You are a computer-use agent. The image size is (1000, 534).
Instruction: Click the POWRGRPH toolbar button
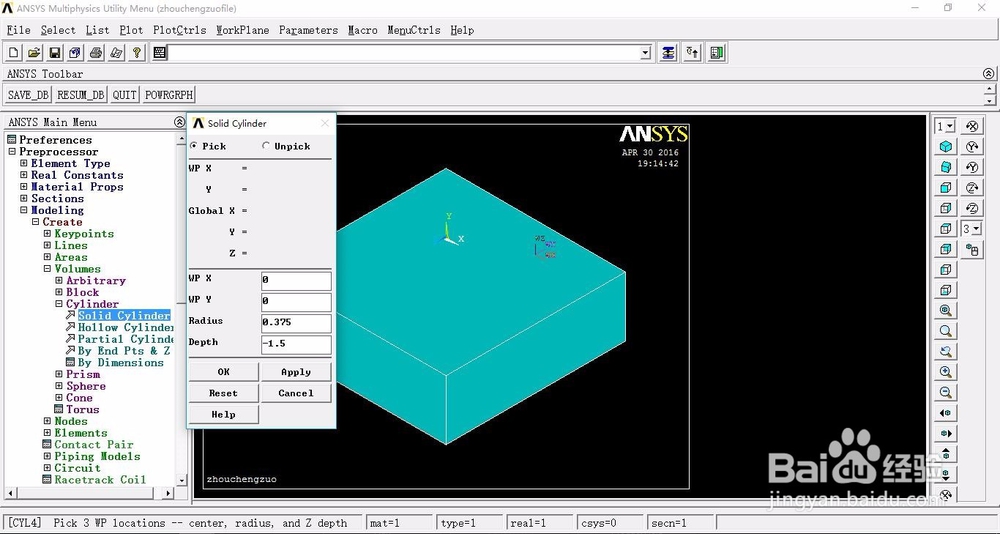pyautogui.click(x=168, y=95)
